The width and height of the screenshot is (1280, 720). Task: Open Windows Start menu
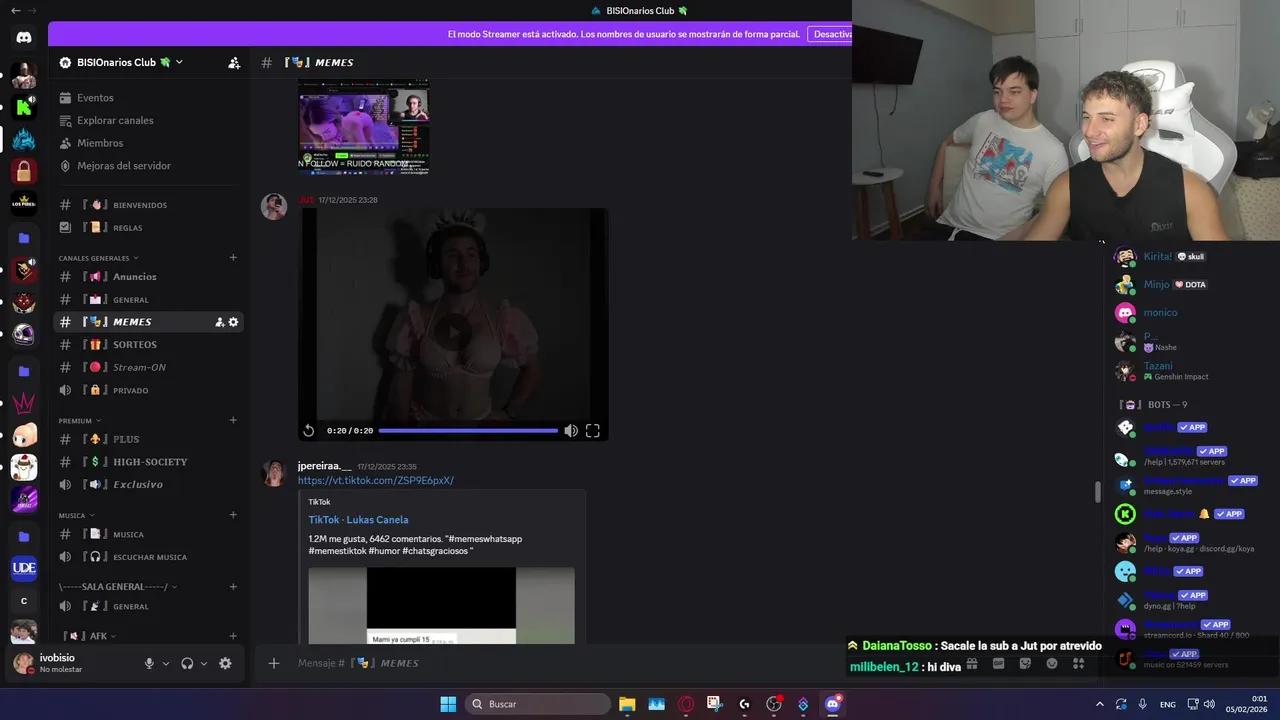tap(448, 704)
